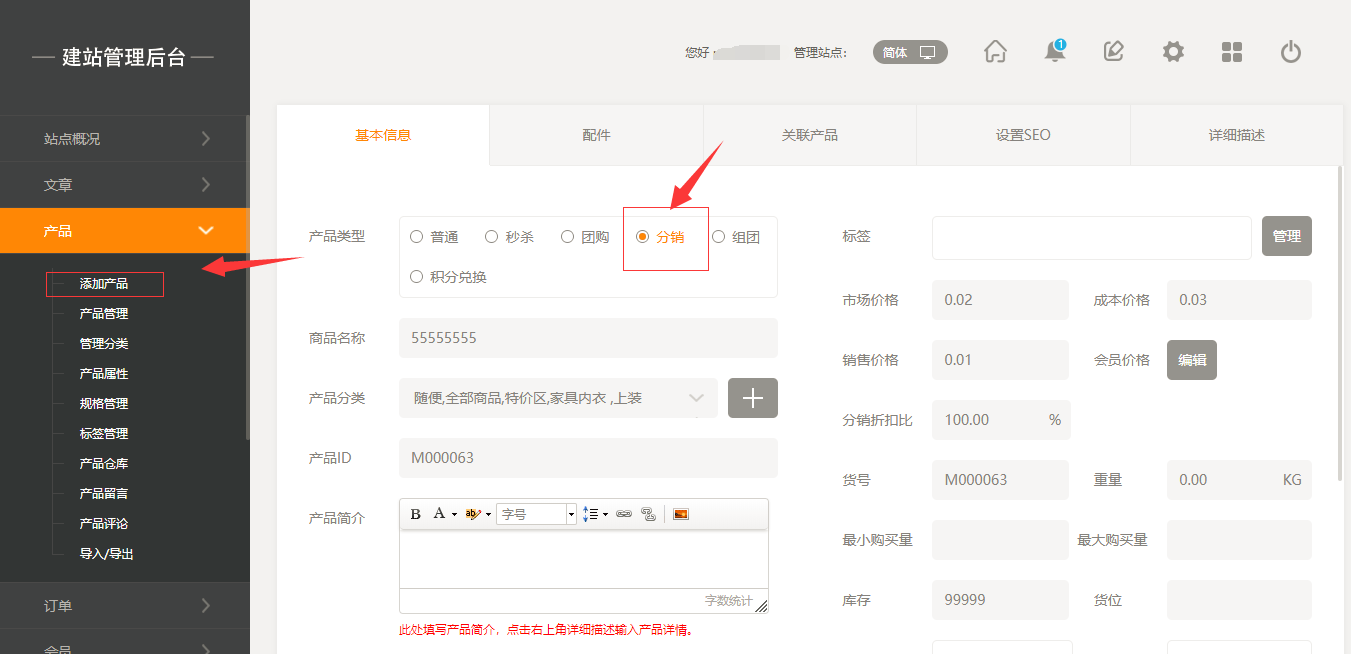Click the insert hyperlink icon in editor
This screenshot has width=1351, height=654.
click(624, 514)
